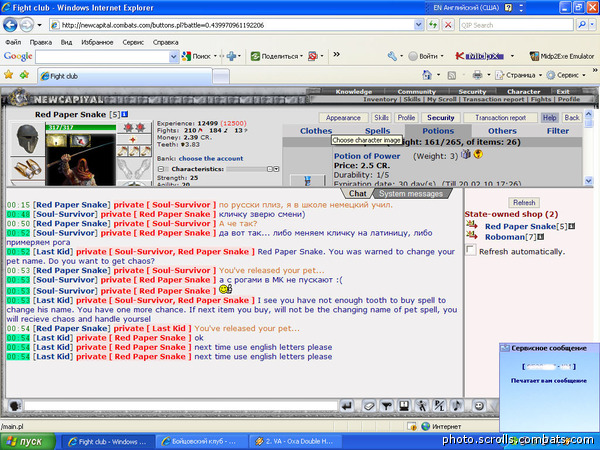Click the IE stop loading button
Screen dimensions: 600x450
click(448, 25)
